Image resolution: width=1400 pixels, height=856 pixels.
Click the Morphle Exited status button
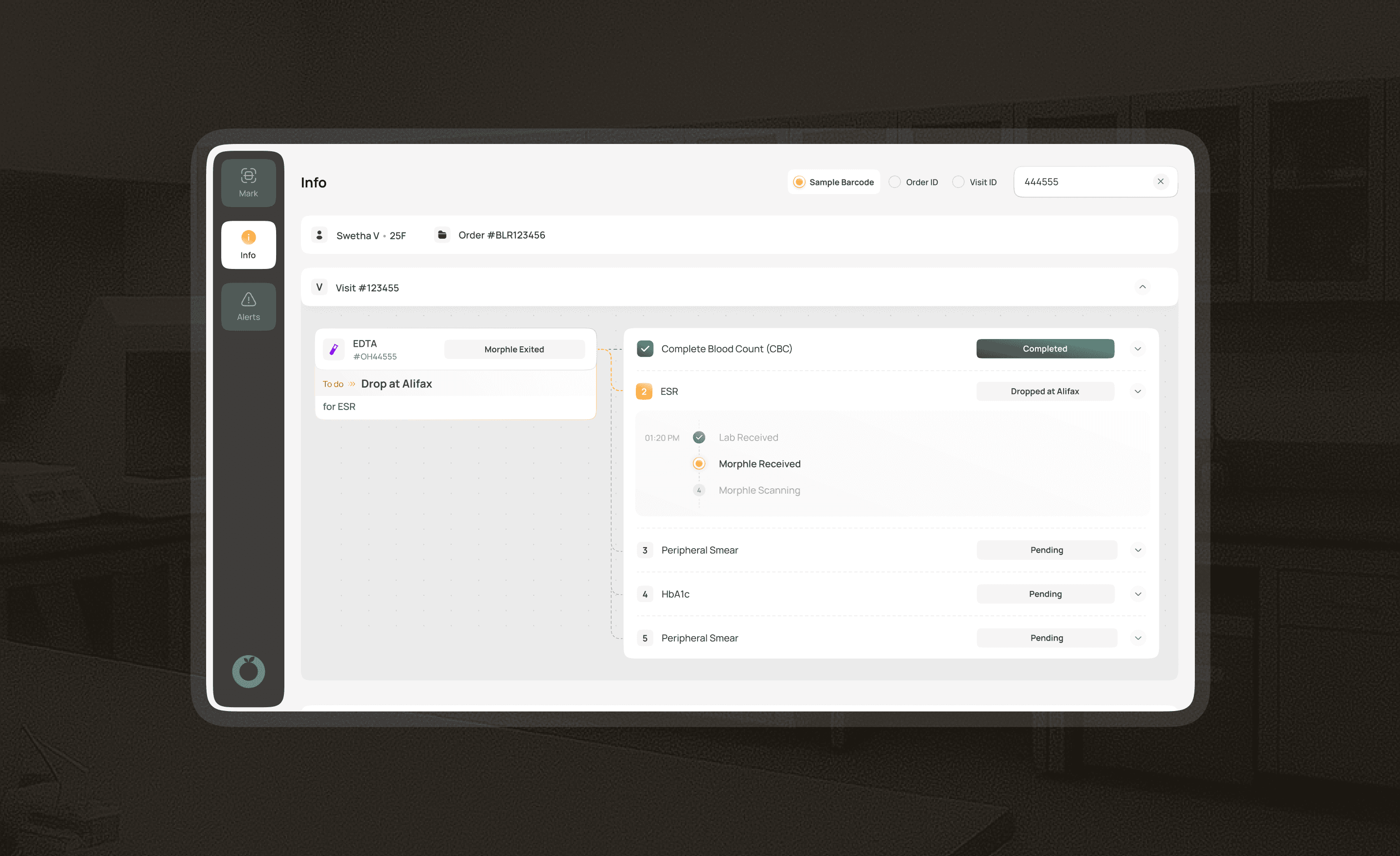point(514,349)
